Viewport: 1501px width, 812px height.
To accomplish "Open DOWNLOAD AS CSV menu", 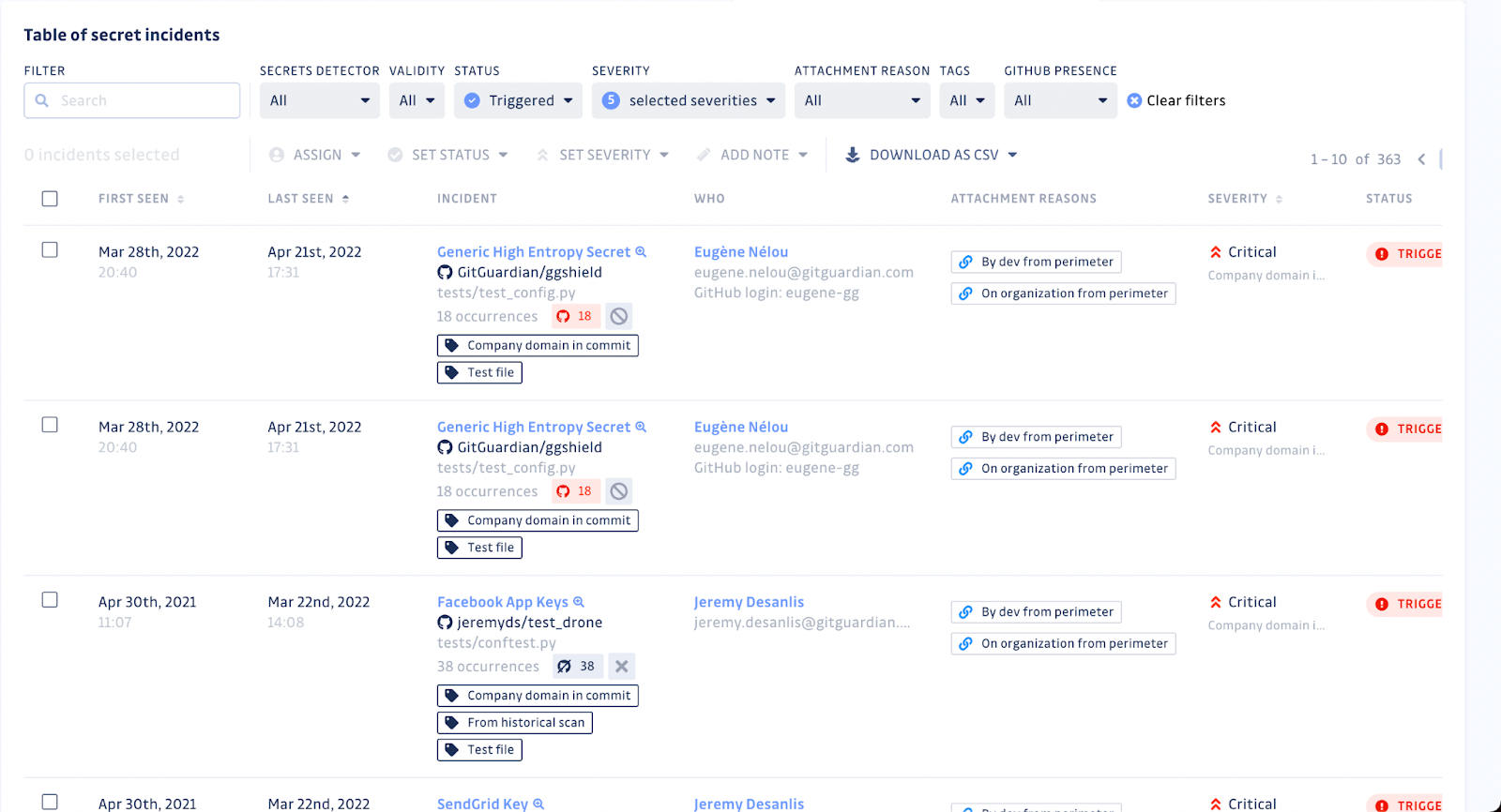I will click(x=932, y=155).
